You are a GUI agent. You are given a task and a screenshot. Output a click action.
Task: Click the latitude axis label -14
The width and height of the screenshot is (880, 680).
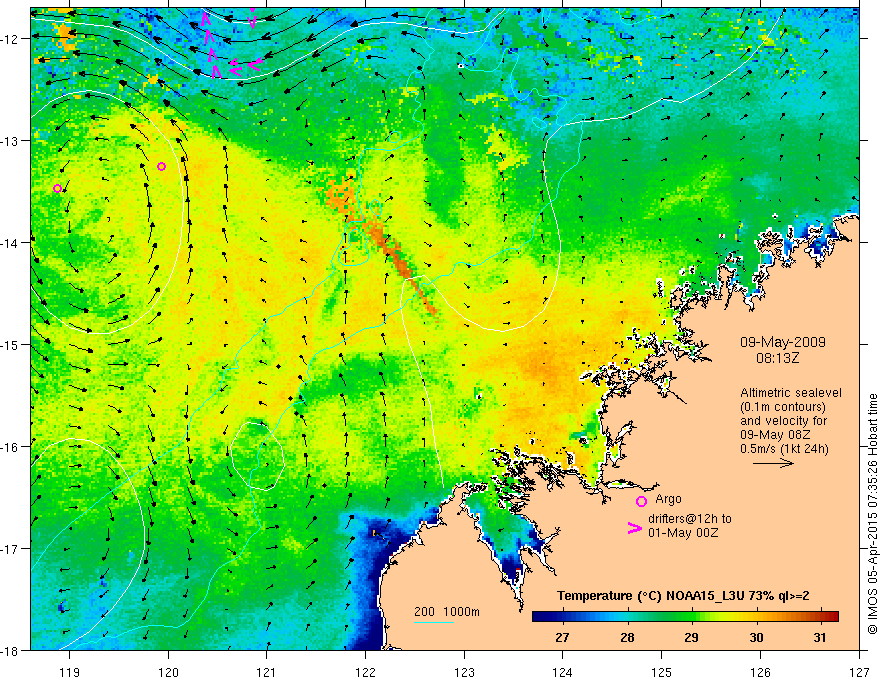[x=10, y=243]
